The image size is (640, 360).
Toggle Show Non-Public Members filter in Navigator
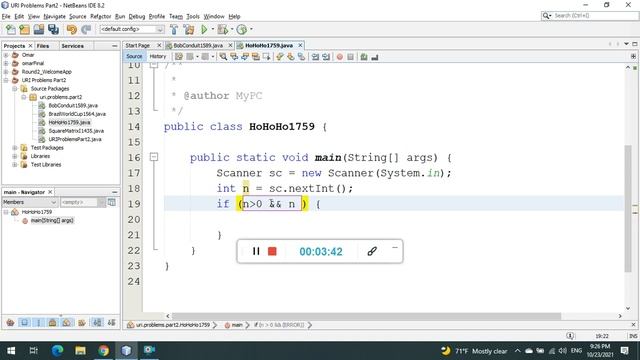coord(53,323)
